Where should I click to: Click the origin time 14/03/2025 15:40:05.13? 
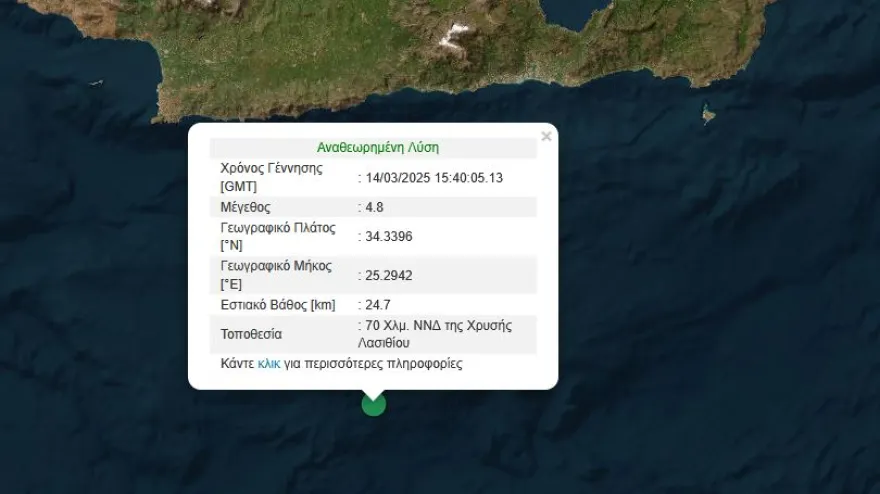(x=433, y=177)
